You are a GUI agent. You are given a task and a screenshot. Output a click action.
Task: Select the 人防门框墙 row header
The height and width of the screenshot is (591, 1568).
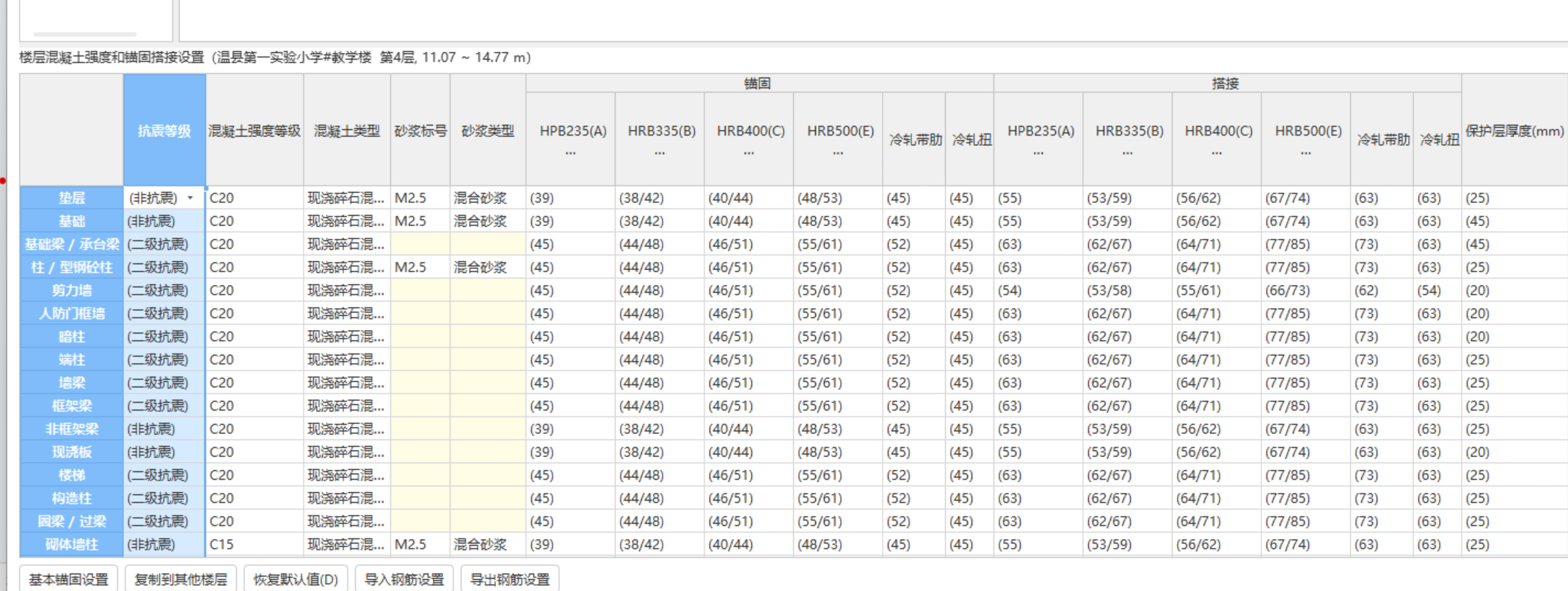click(x=71, y=313)
